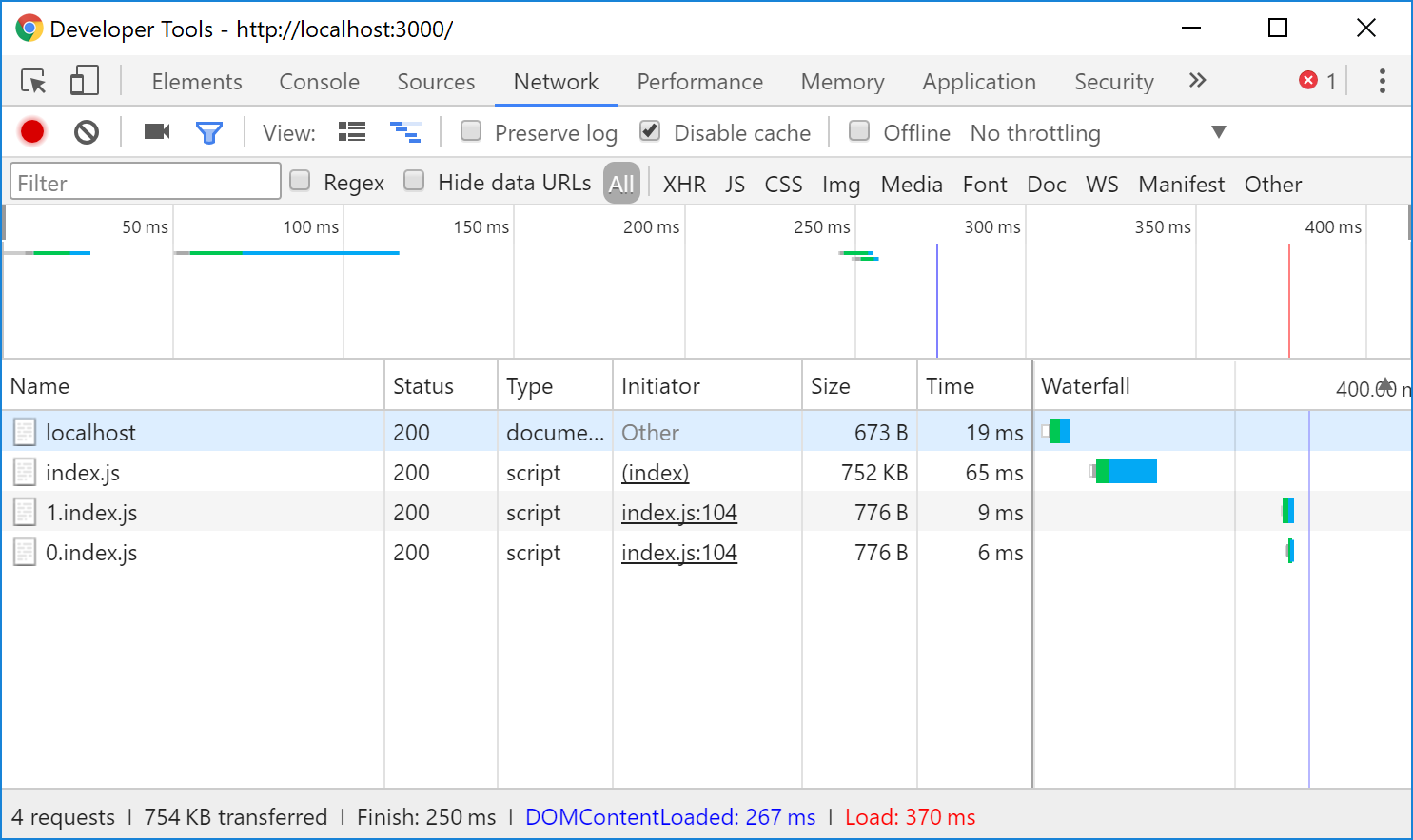Open the Performance tab
The image size is (1413, 840).
click(x=699, y=82)
